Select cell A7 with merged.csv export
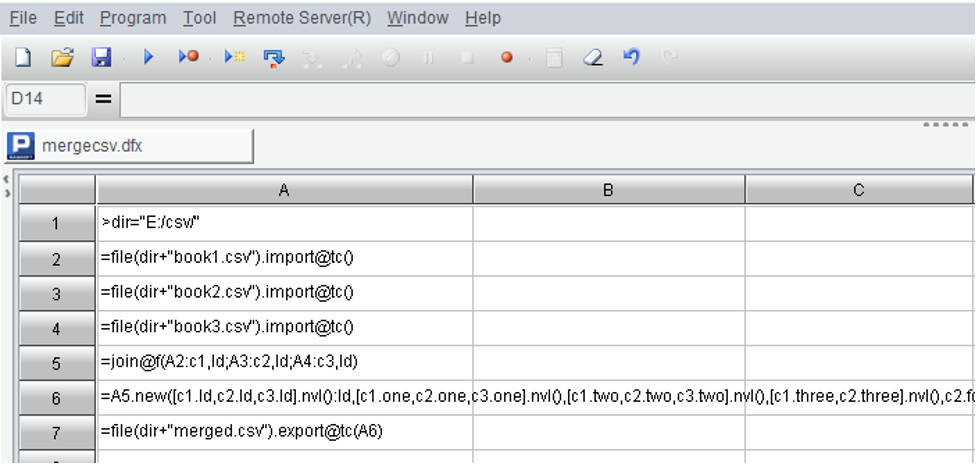This screenshot has width=977, height=464. tap(284, 431)
